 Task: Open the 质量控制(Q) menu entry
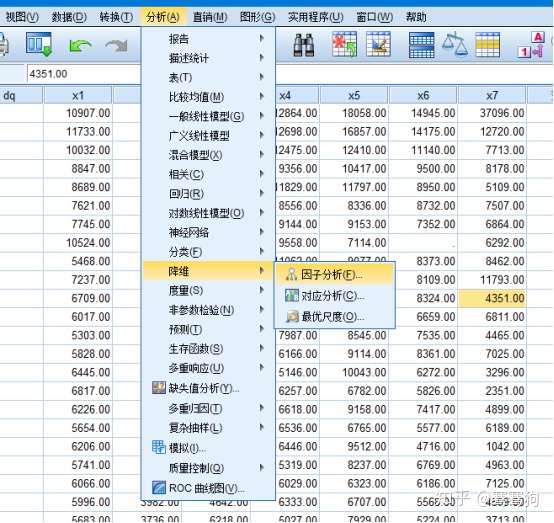(x=208, y=468)
